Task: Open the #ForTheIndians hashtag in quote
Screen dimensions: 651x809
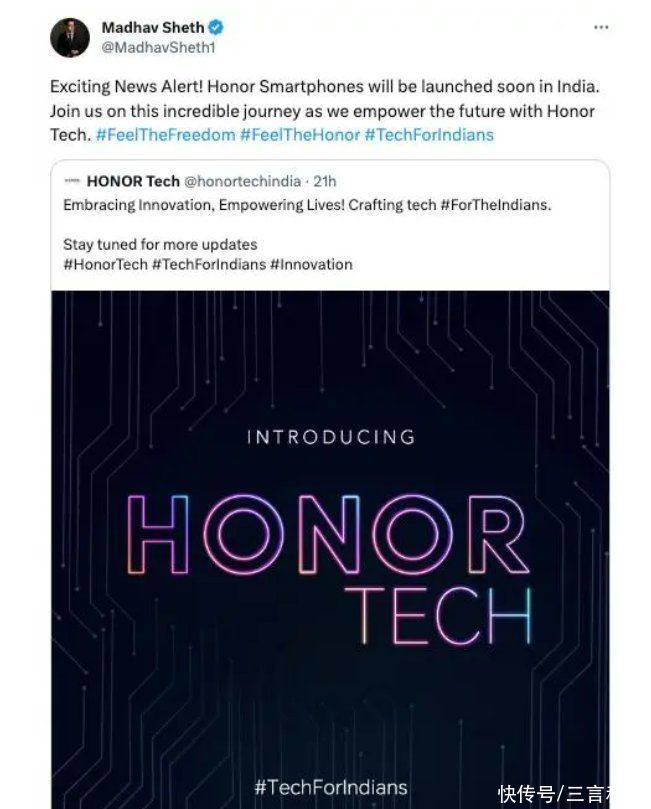Action: coord(495,205)
